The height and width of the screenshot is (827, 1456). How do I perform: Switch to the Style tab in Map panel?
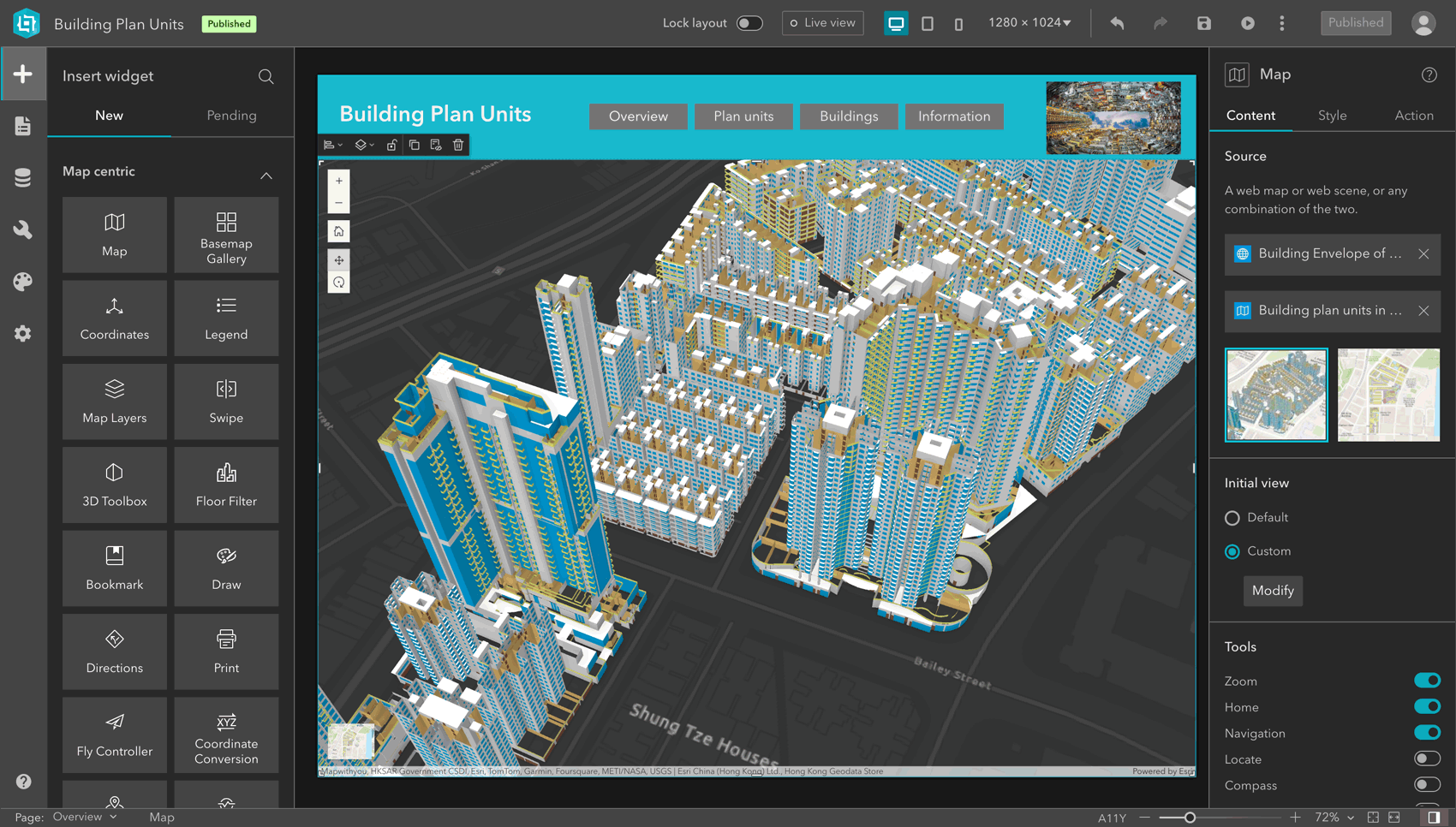tap(1333, 115)
